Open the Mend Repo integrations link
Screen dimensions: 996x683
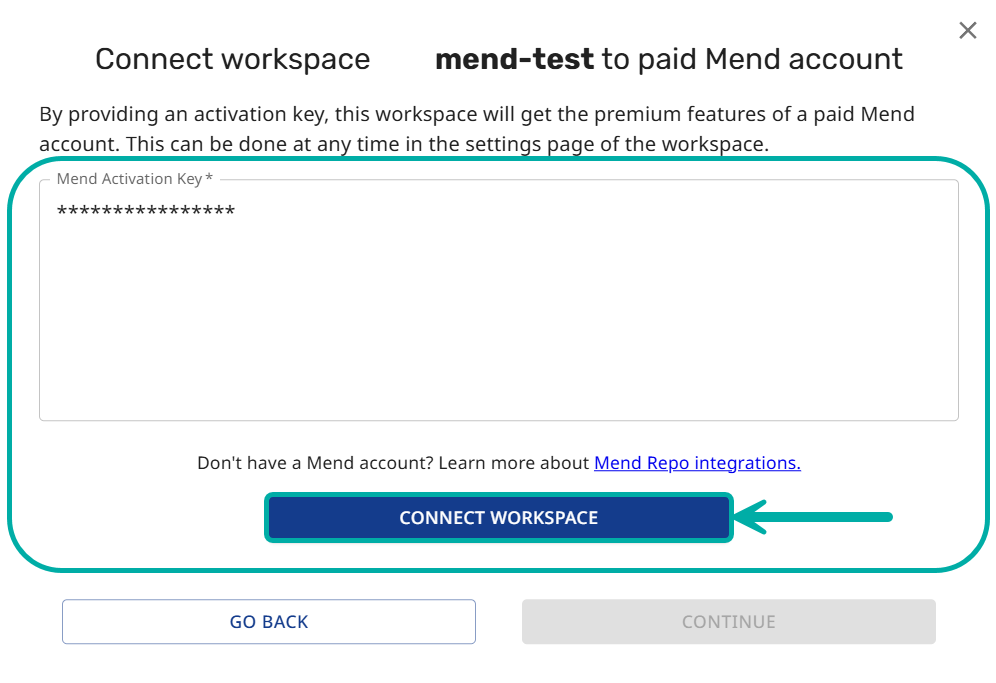tap(697, 463)
